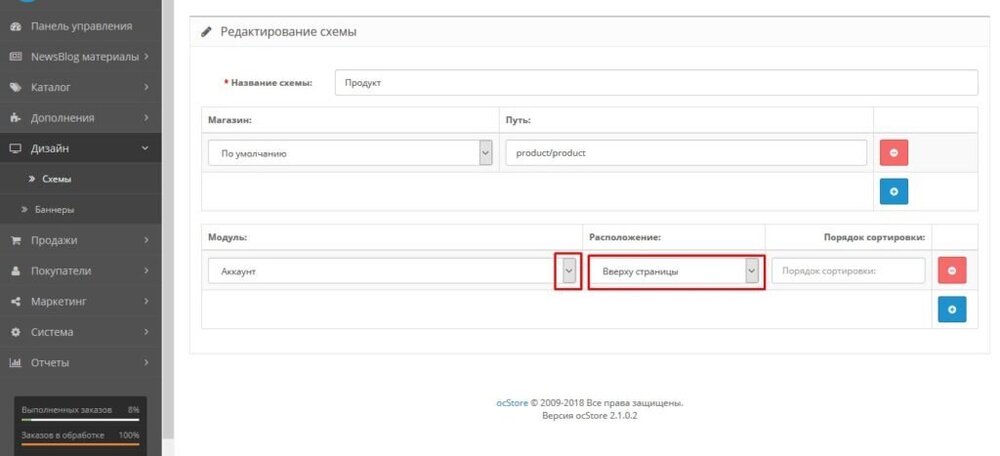Open the Расположение 'Вверху страницы' dropdown
The width and height of the screenshot is (1000, 456).
pyautogui.click(x=676, y=271)
